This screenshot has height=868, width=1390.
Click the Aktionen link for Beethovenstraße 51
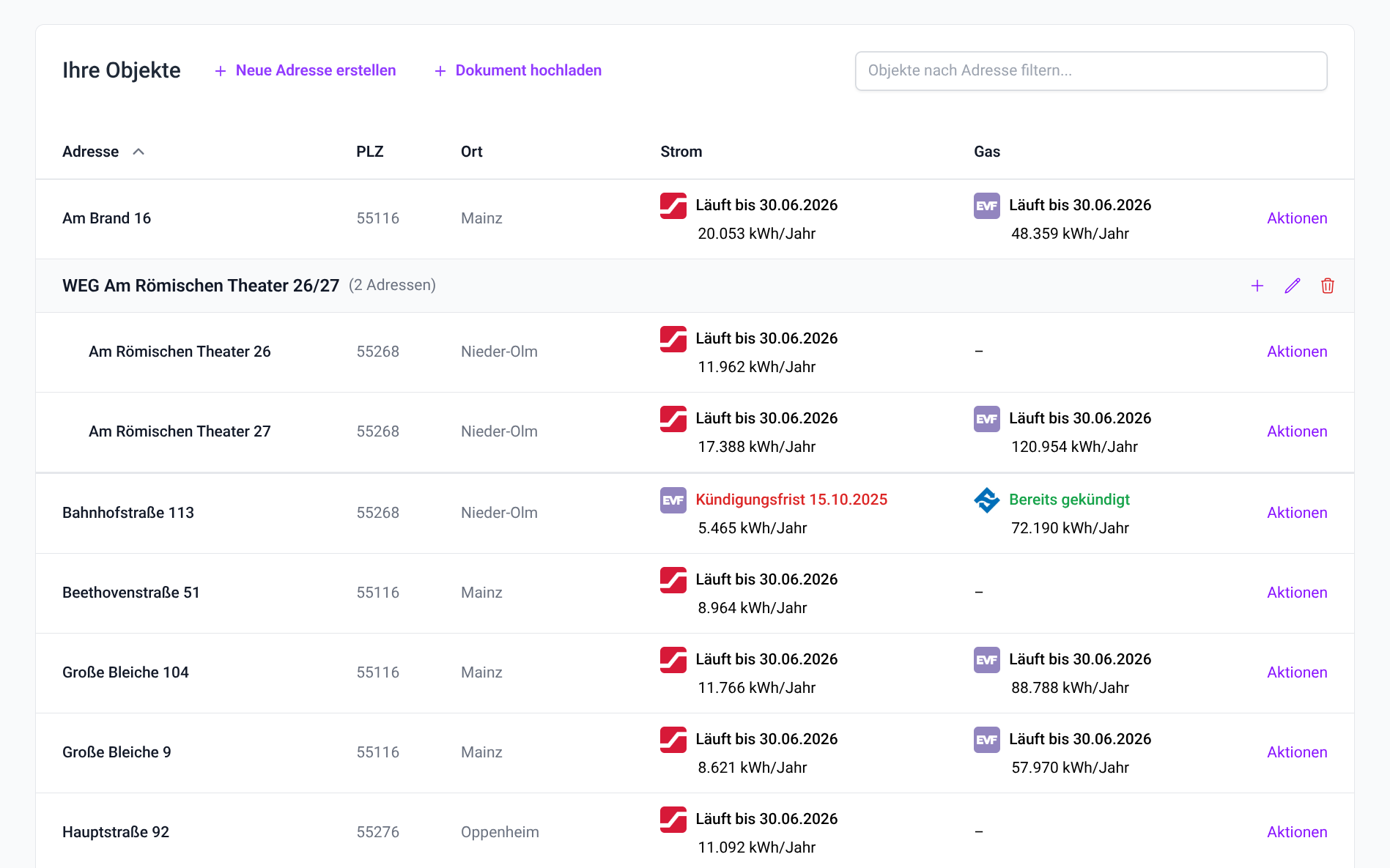pyautogui.click(x=1297, y=592)
